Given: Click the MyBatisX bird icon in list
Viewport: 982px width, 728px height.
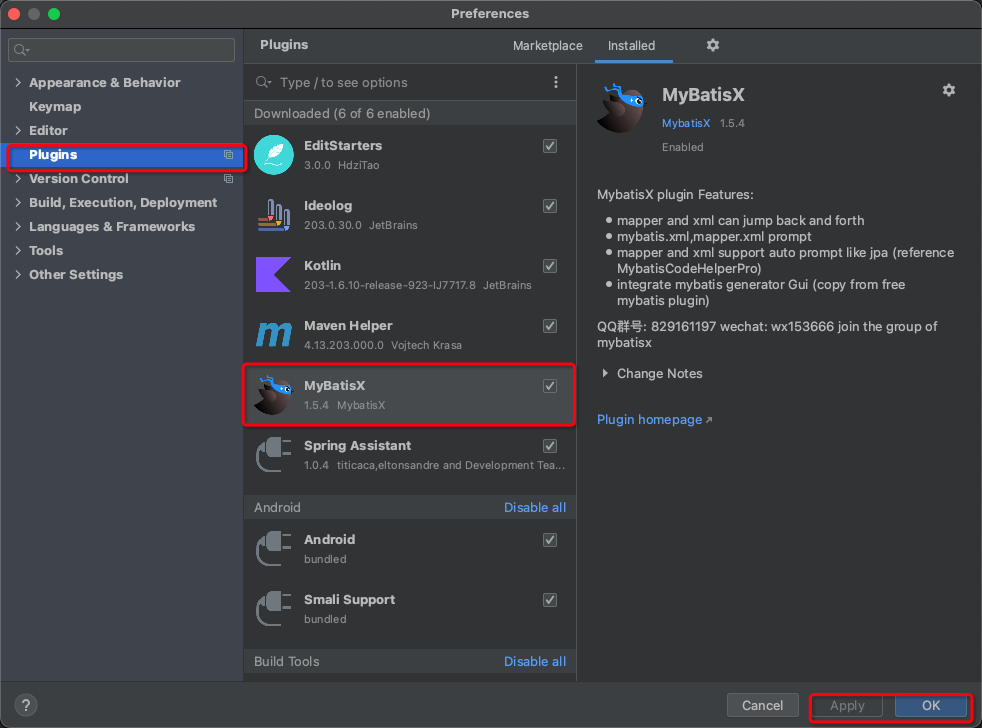Looking at the screenshot, I should pyautogui.click(x=274, y=395).
